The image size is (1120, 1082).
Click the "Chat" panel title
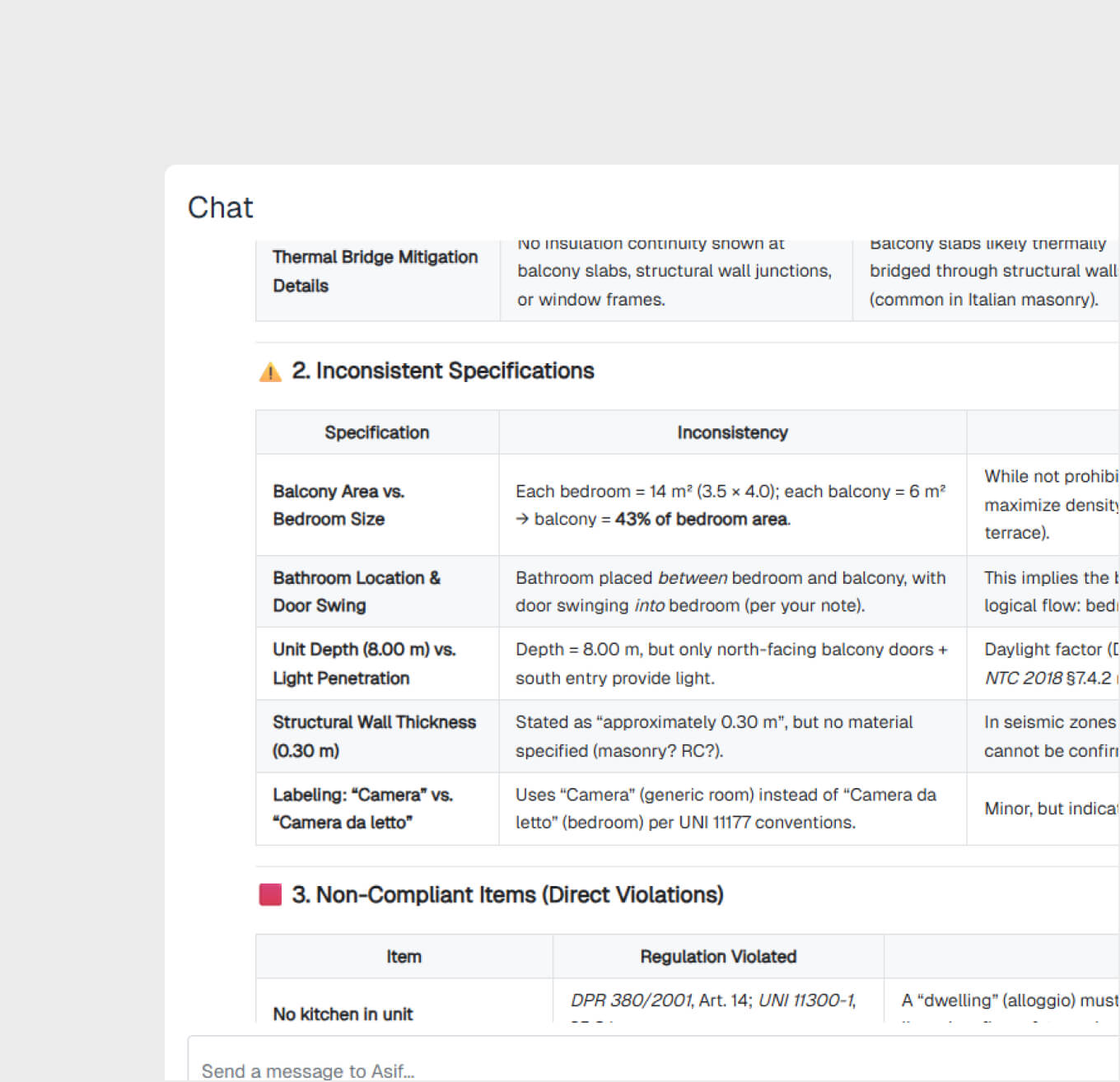coord(220,208)
